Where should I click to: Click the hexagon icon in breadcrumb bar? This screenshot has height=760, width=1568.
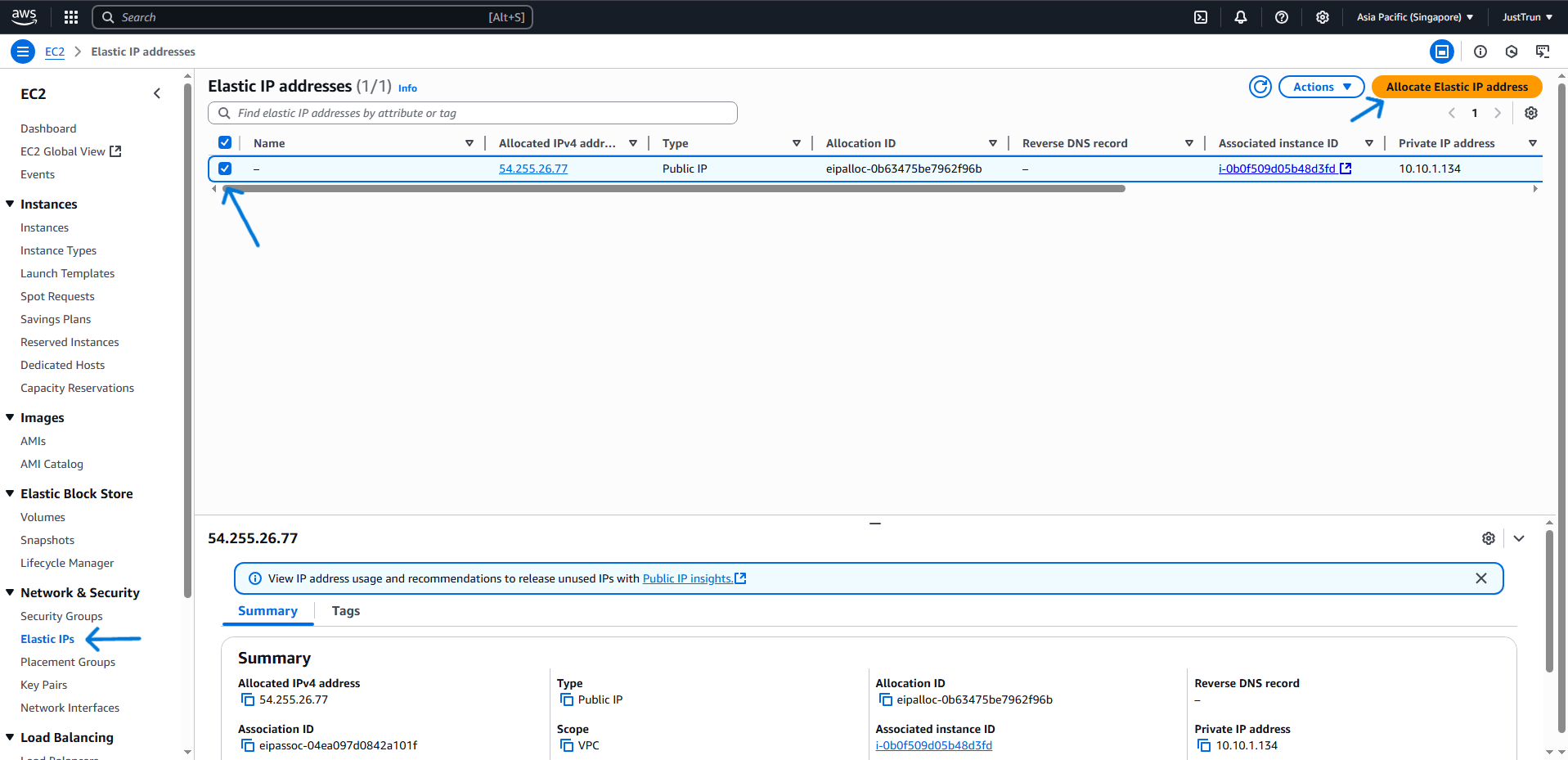tap(1512, 52)
